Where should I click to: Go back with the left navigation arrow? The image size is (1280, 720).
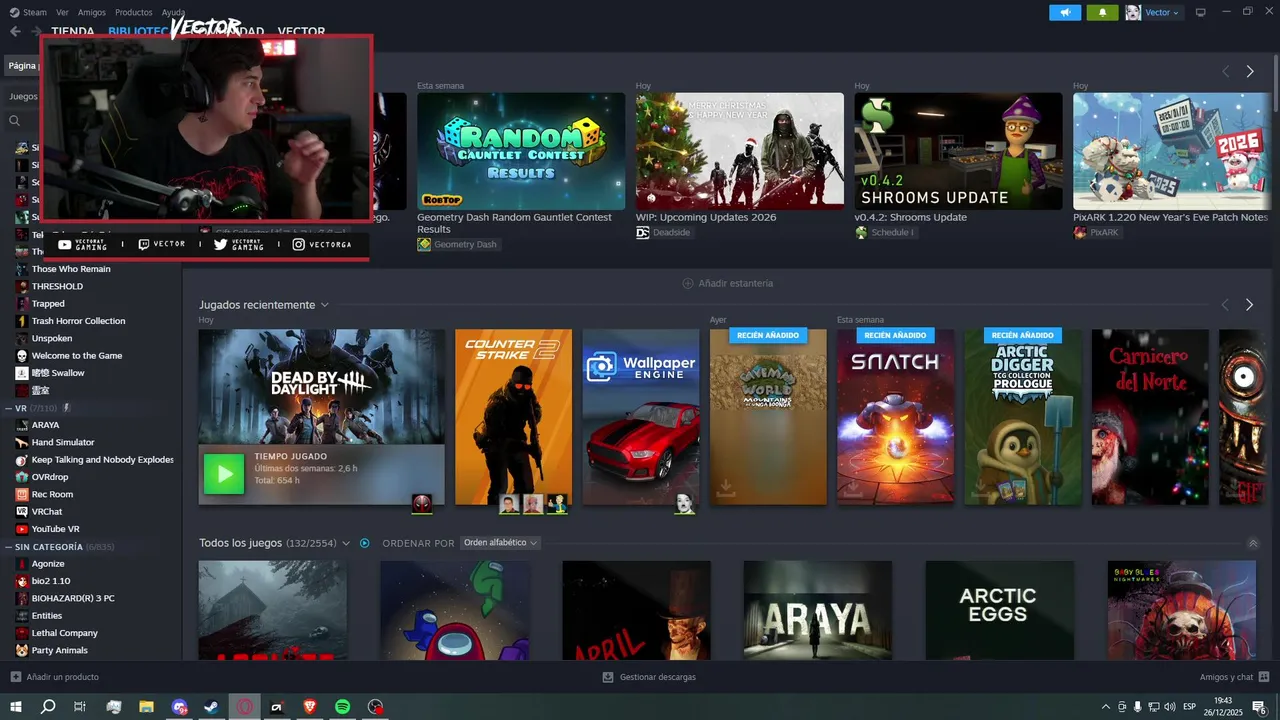tap(15, 31)
